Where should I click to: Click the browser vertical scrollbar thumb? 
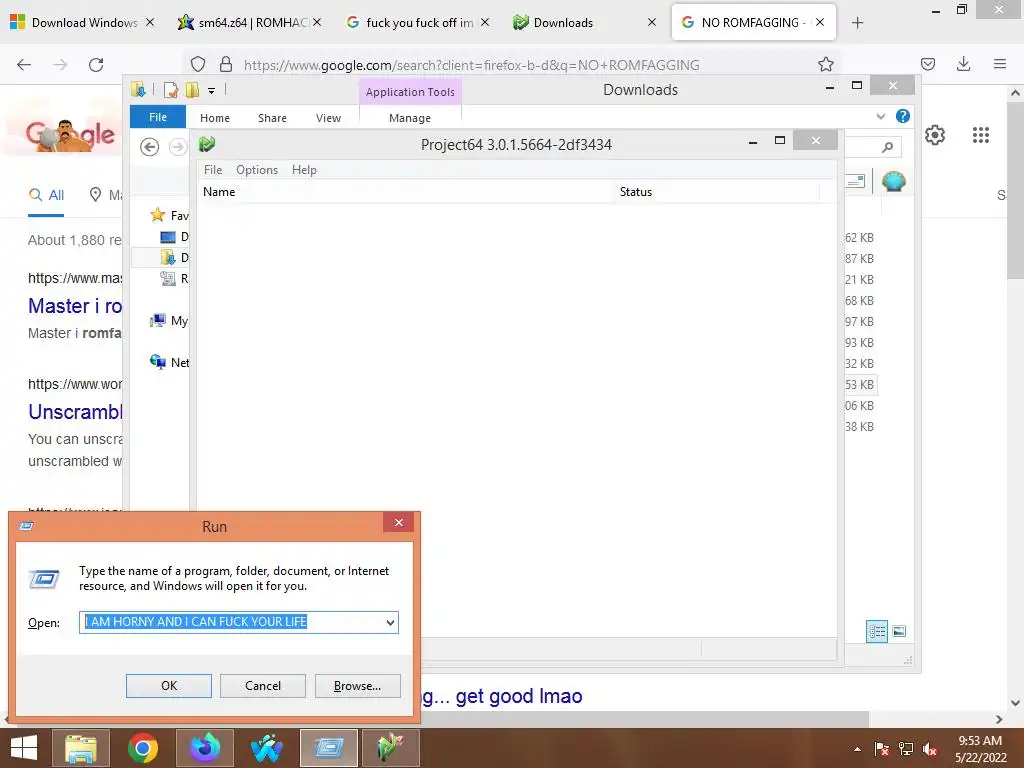point(1015,189)
